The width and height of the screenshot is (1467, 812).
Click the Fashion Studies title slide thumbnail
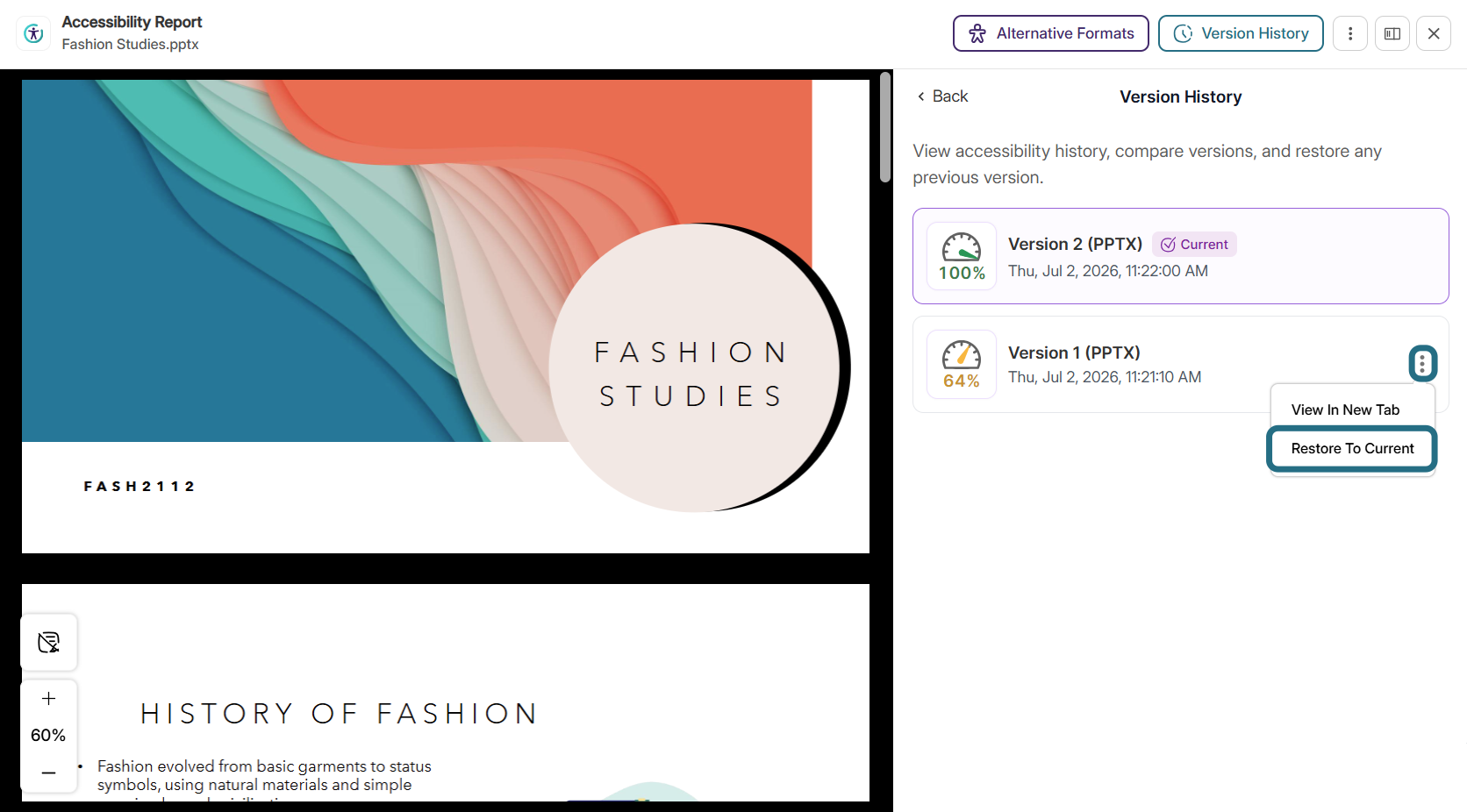coord(446,317)
